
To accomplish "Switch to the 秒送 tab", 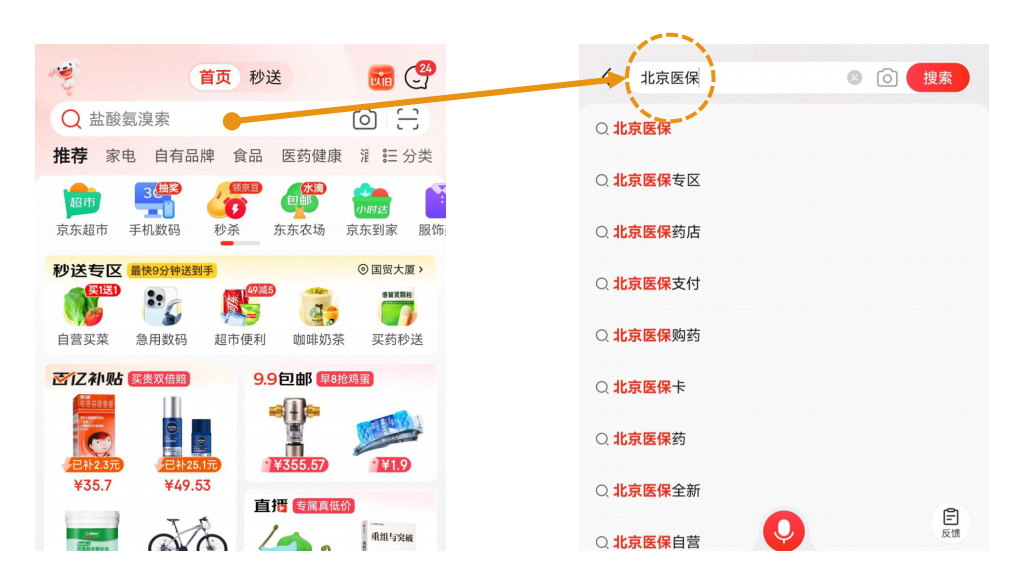I will coord(265,77).
